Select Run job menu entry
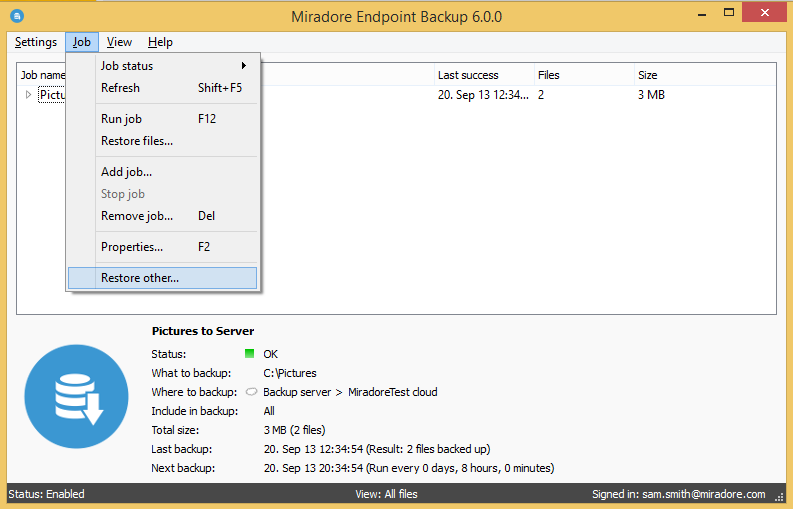The width and height of the screenshot is (793, 509). click(162, 119)
